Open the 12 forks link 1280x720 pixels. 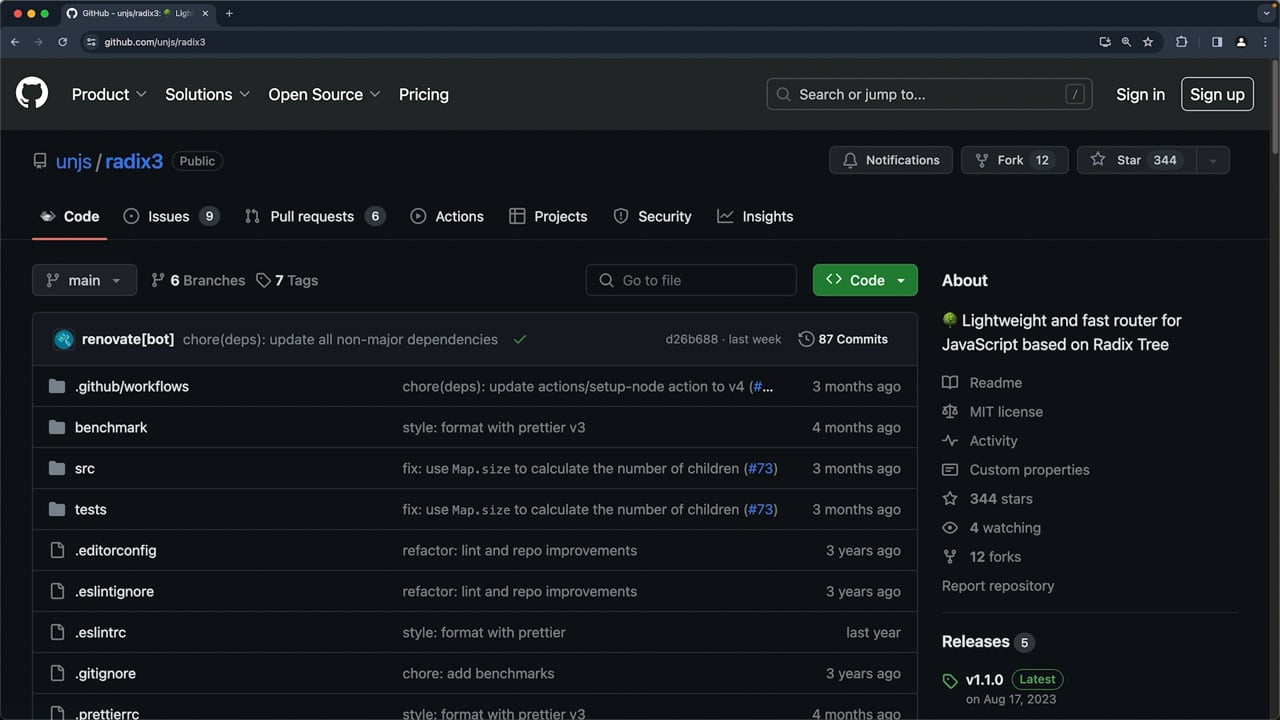[x=982, y=556]
